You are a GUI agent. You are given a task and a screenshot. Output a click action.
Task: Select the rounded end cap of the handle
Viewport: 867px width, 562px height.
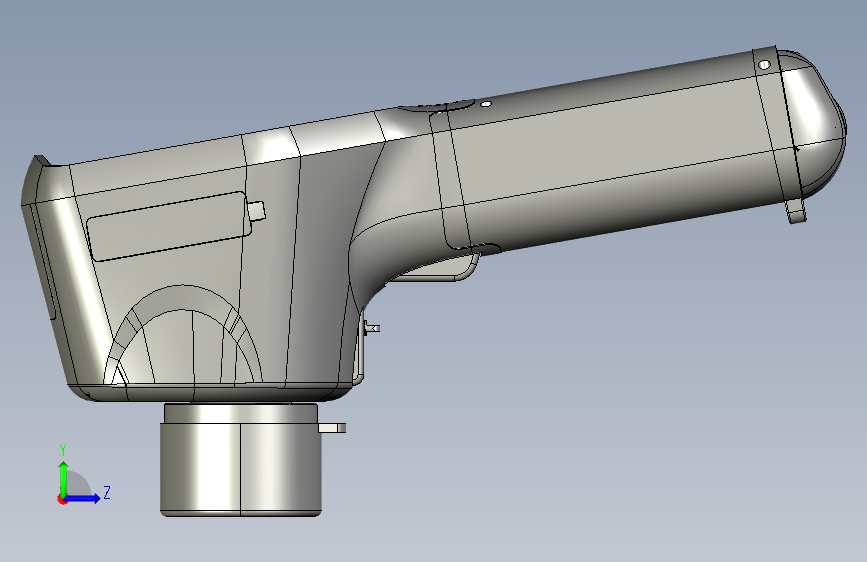812,124
